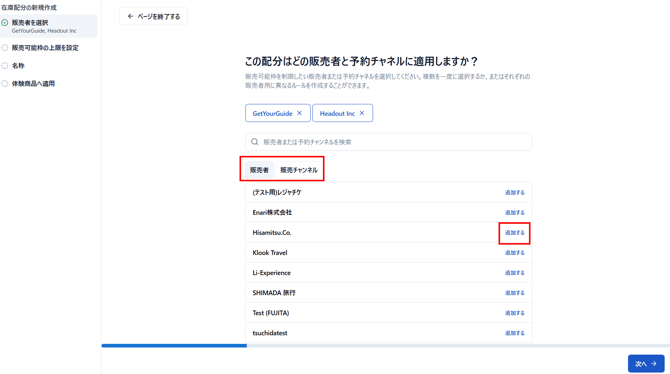The image size is (670, 374).
Task: Select the Li-Experience row name
Action: pos(271,273)
